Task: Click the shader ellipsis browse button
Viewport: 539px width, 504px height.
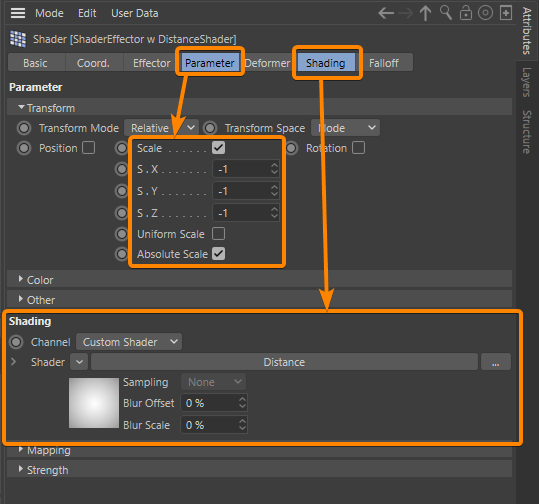Action: tap(496, 362)
